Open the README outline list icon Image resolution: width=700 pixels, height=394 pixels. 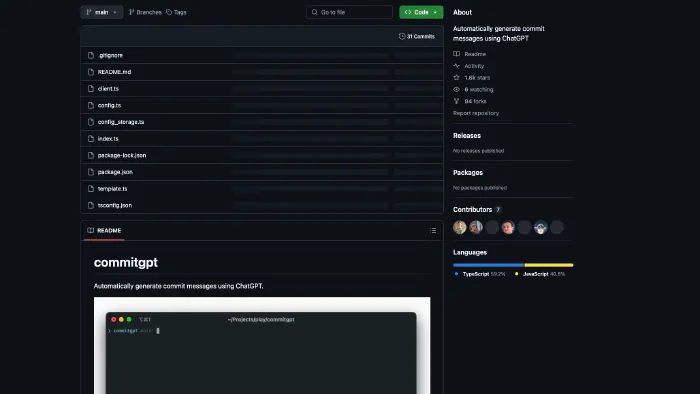point(433,230)
